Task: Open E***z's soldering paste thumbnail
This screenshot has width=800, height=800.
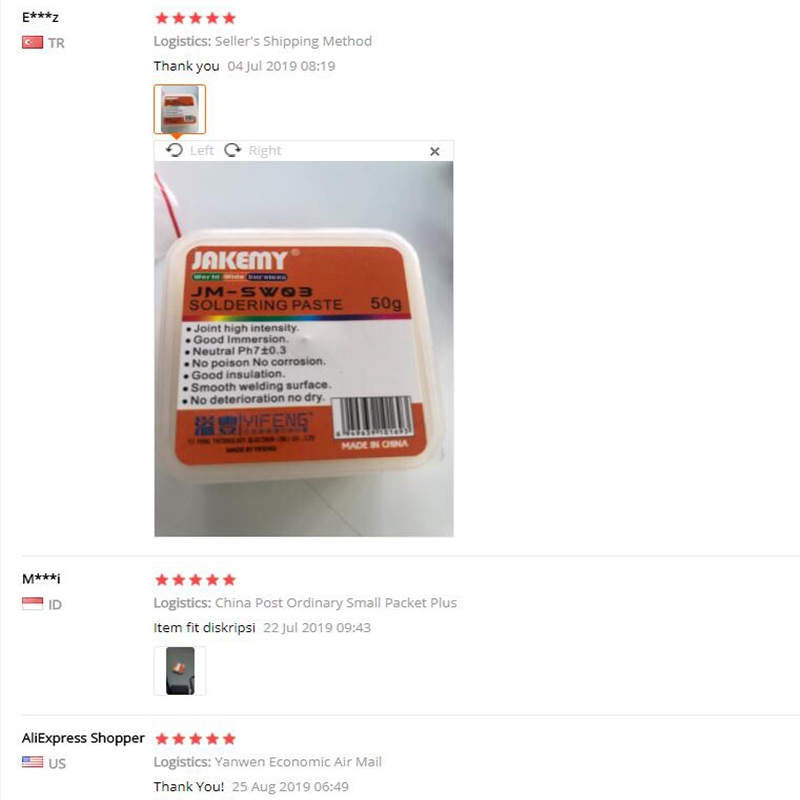Action: (x=180, y=109)
